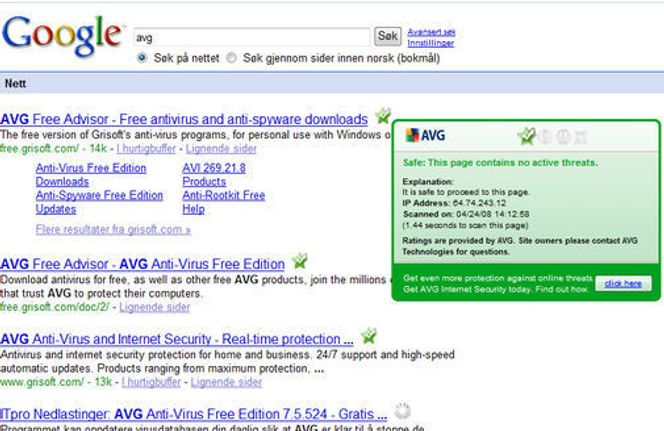
Task: Click '(1.44 seconds to scan this page)' text
Action: tap(465, 225)
